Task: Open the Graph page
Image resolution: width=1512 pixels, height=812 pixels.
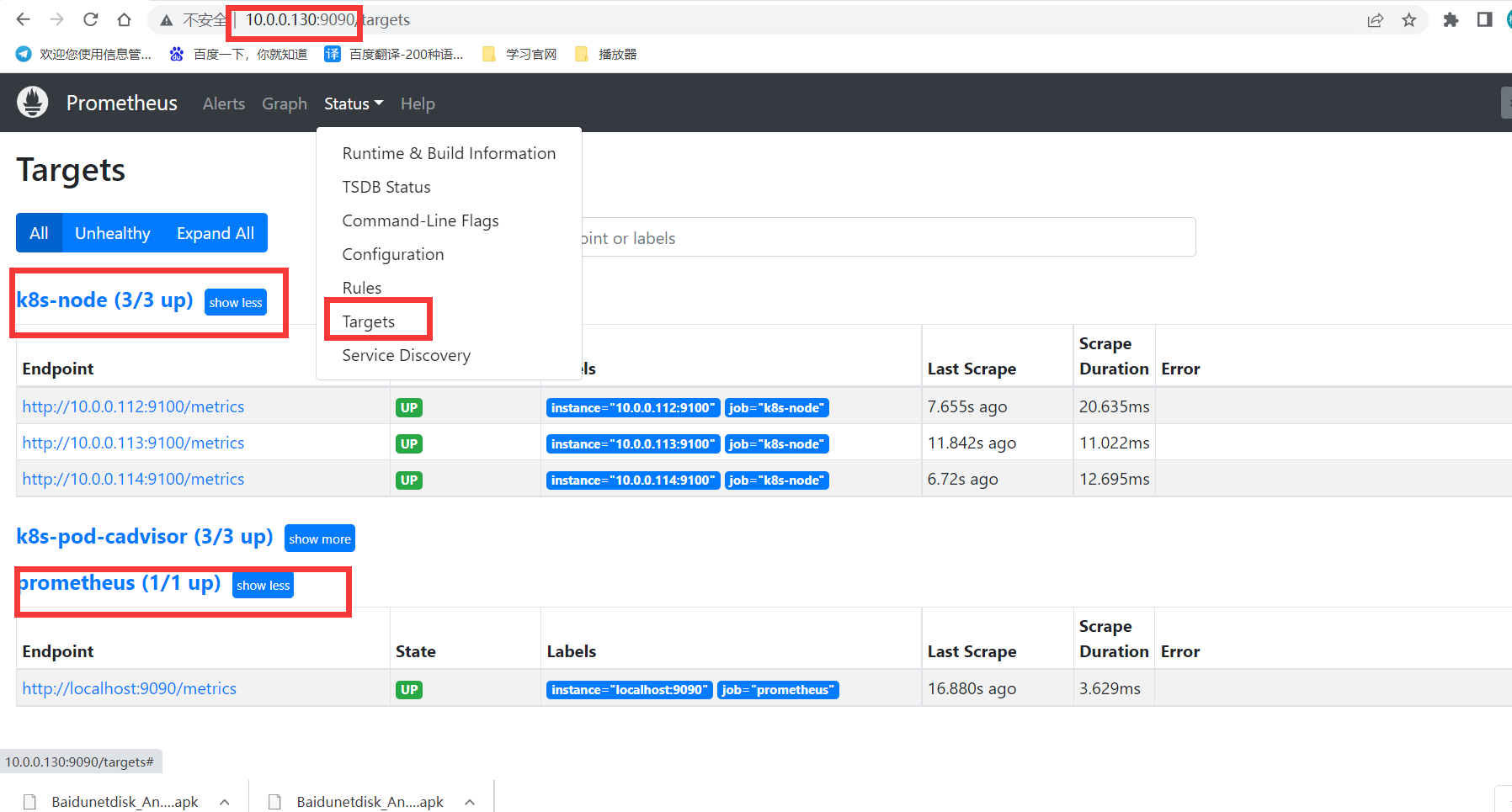Action: pyautogui.click(x=285, y=103)
